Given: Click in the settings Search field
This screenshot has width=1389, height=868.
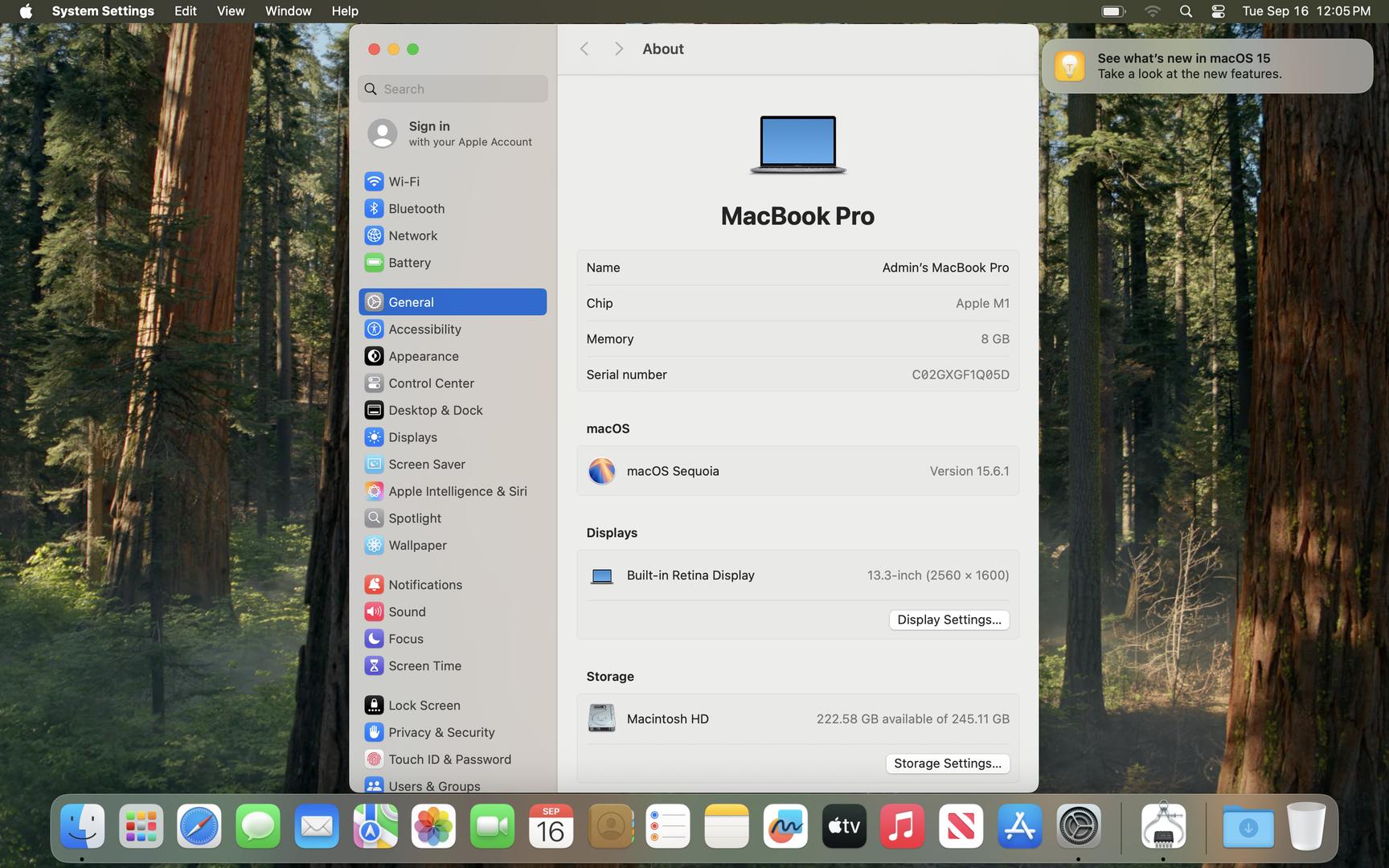Looking at the screenshot, I should click(453, 89).
